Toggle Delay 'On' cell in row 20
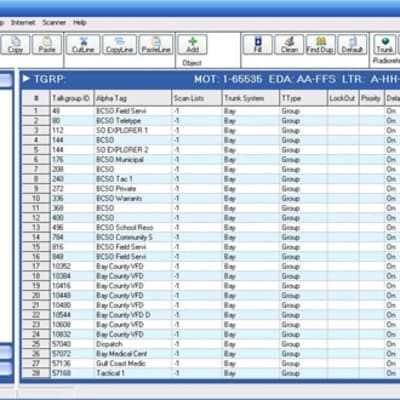400x400 pixels. pyautogui.click(x=392, y=295)
